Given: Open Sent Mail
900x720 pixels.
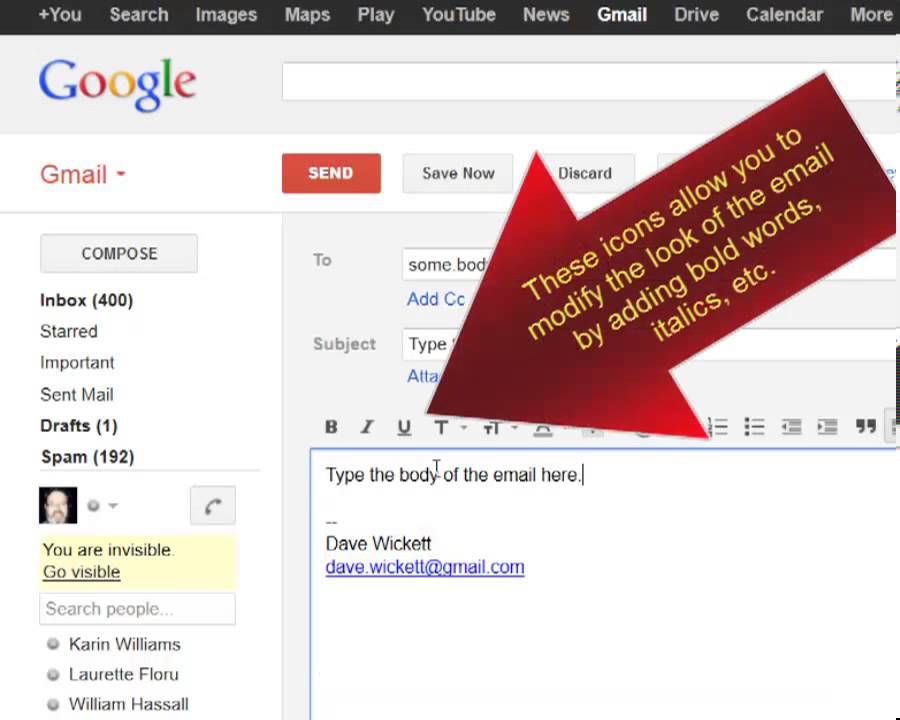Looking at the screenshot, I should (77, 394).
